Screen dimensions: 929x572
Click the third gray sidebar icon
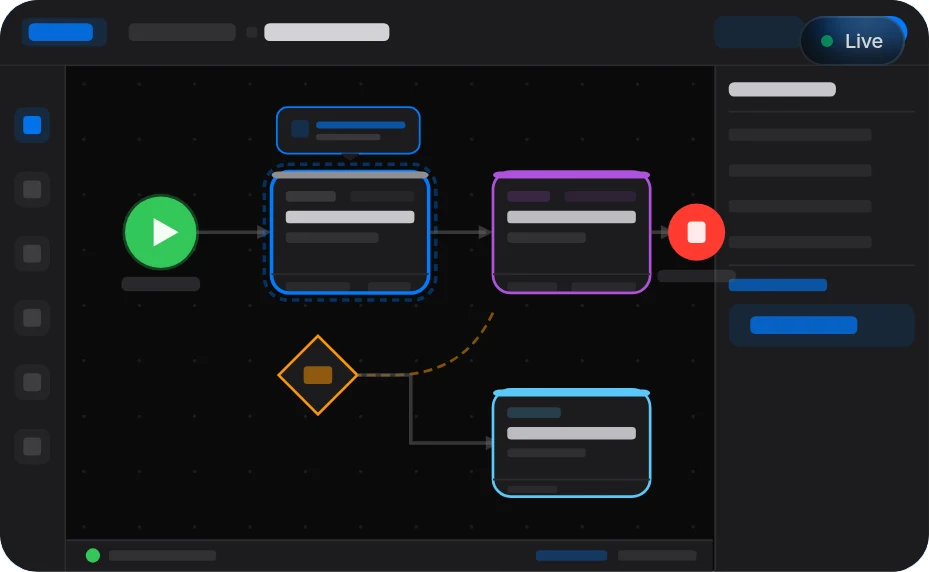tap(32, 254)
